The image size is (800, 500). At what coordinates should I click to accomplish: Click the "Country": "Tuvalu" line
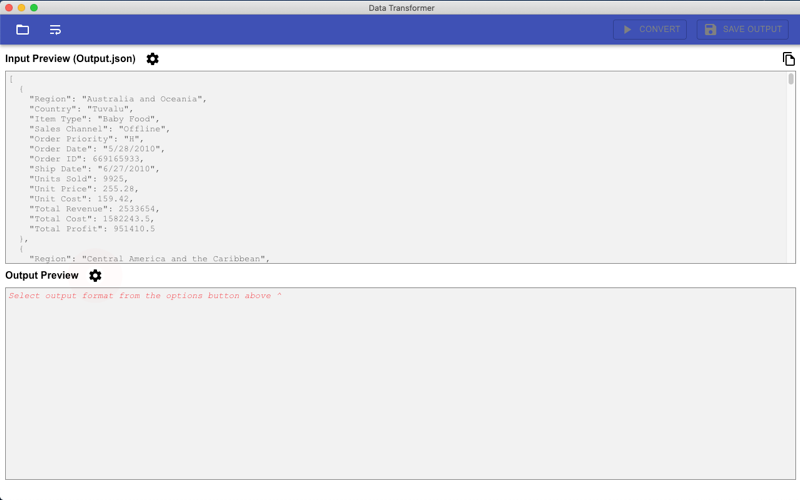[x=81, y=109]
